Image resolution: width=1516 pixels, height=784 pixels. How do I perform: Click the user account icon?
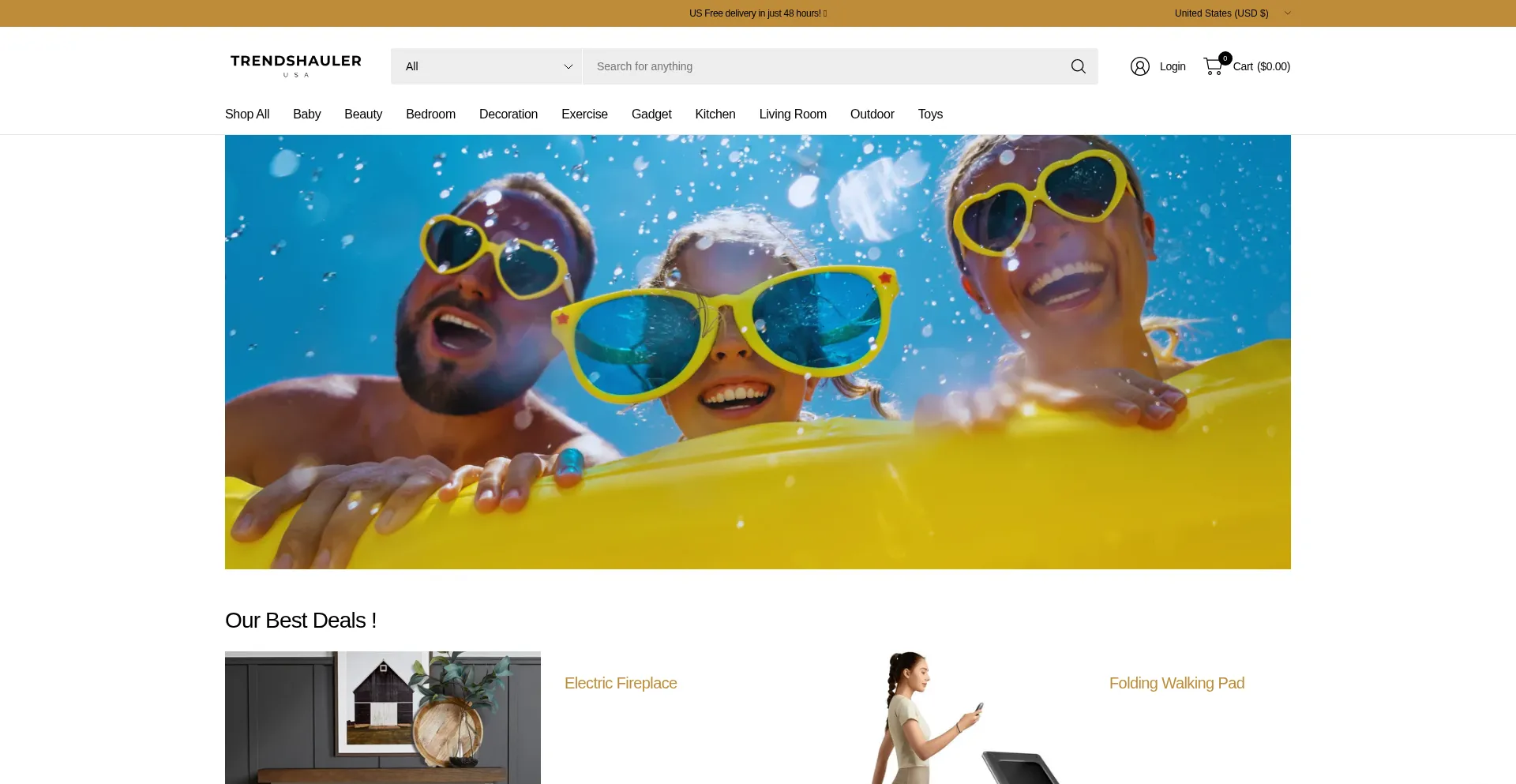pos(1139,66)
